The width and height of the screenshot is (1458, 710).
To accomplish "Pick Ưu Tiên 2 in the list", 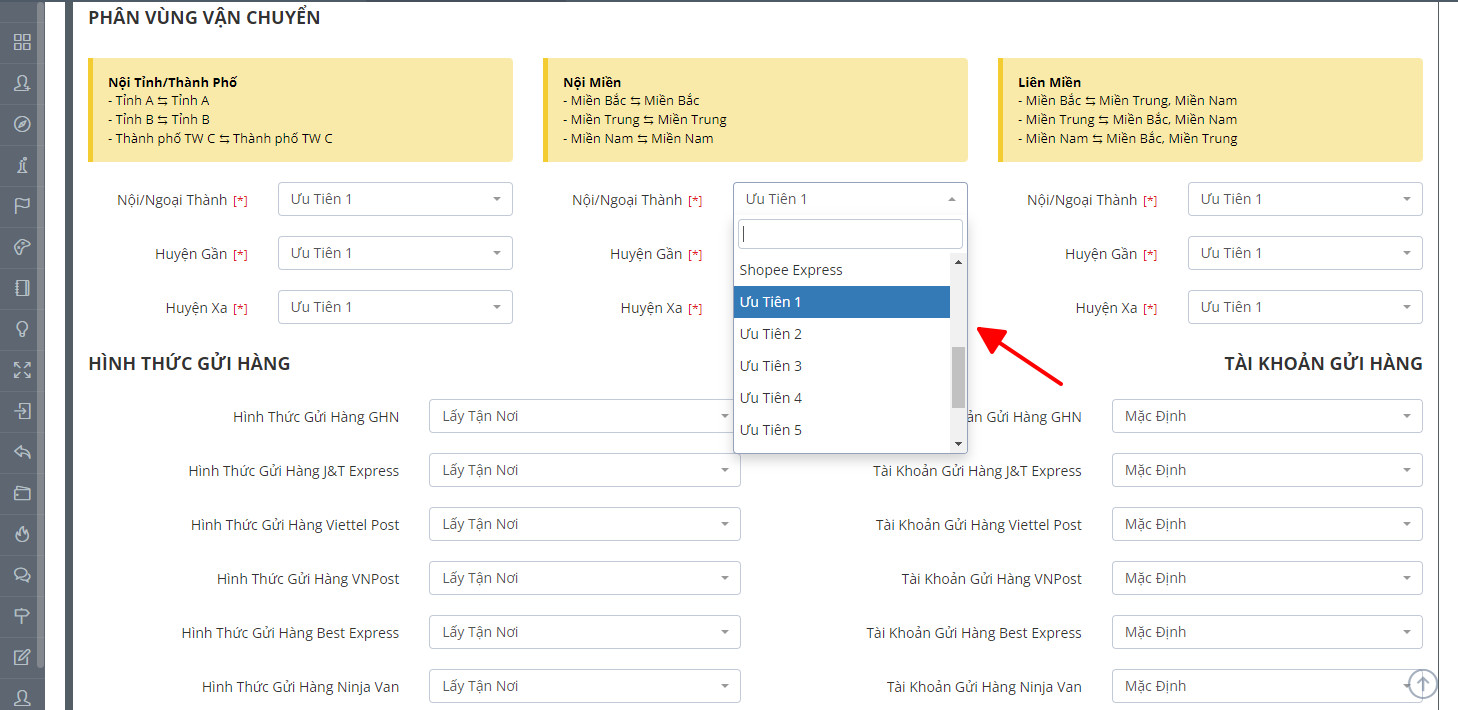I will click(x=842, y=334).
